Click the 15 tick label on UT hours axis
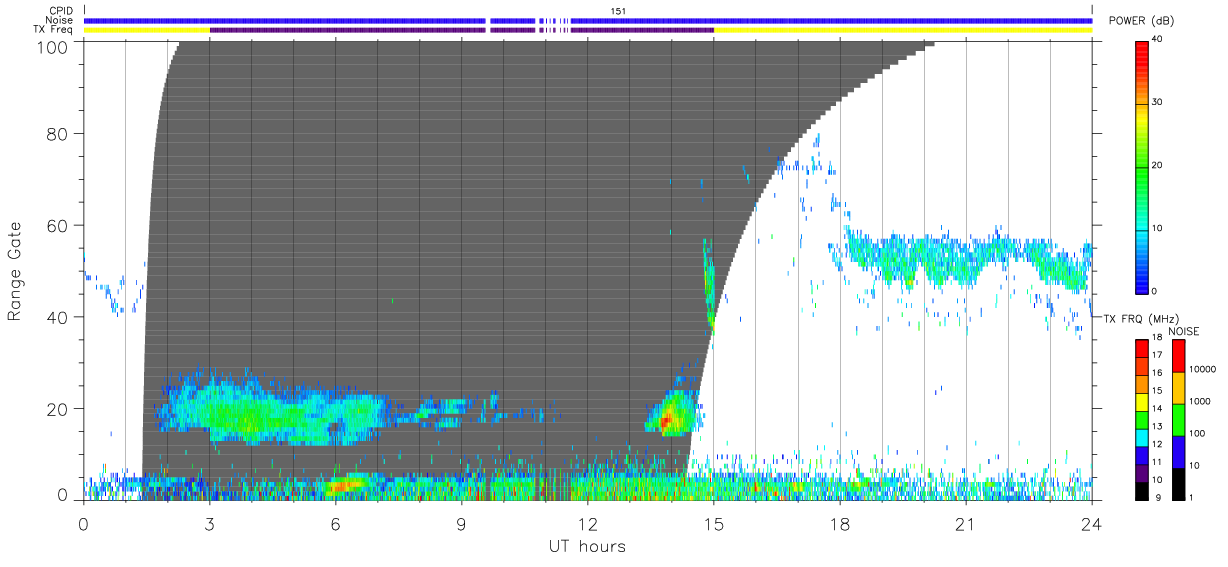 coord(713,524)
